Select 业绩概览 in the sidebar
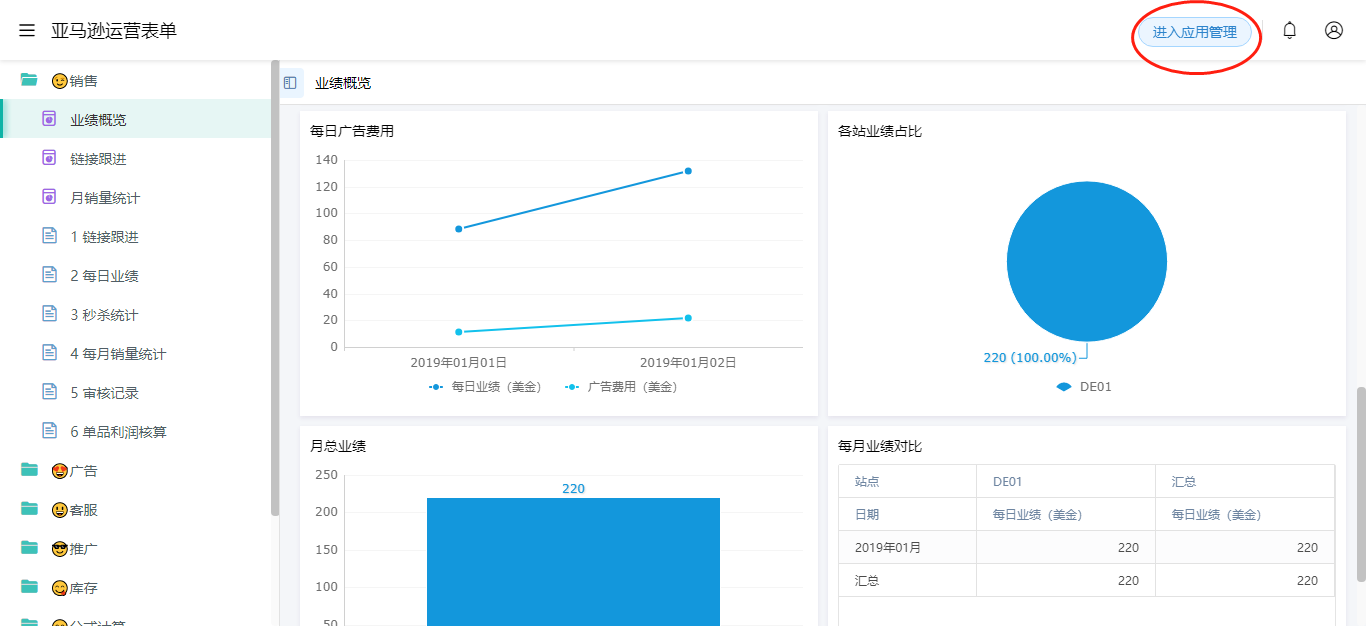This screenshot has width=1366, height=626. [136, 119]
